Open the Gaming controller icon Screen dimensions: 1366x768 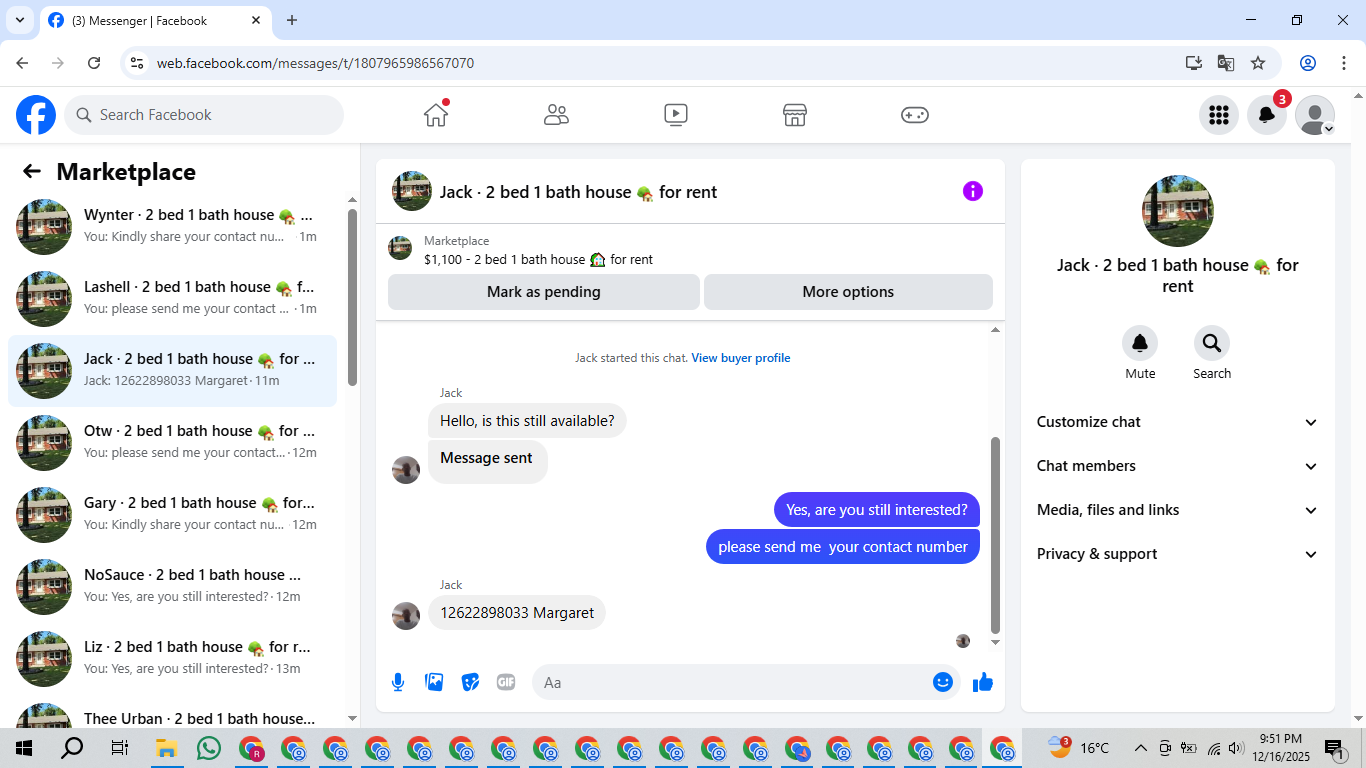(915, 115)
